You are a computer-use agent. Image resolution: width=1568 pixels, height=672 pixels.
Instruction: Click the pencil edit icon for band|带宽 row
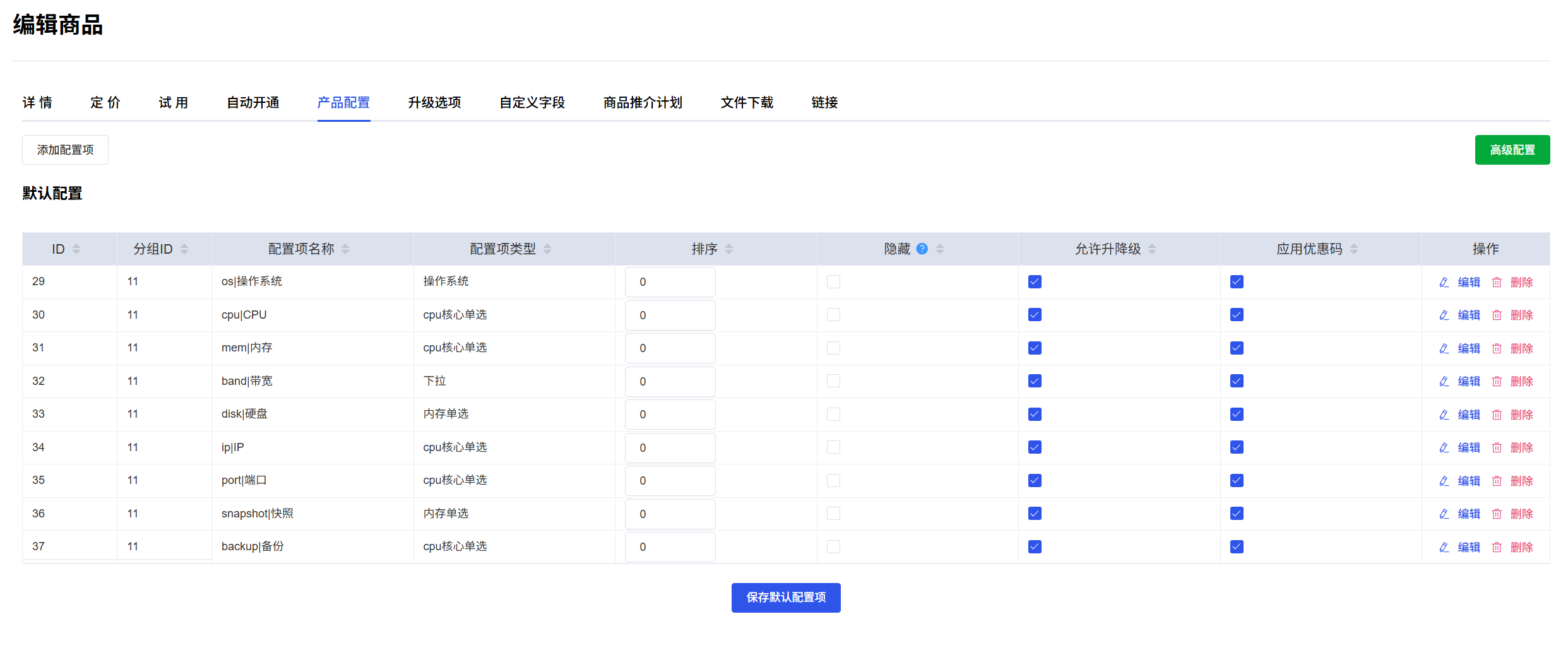pyautogui.click(x=1444, y=382)
